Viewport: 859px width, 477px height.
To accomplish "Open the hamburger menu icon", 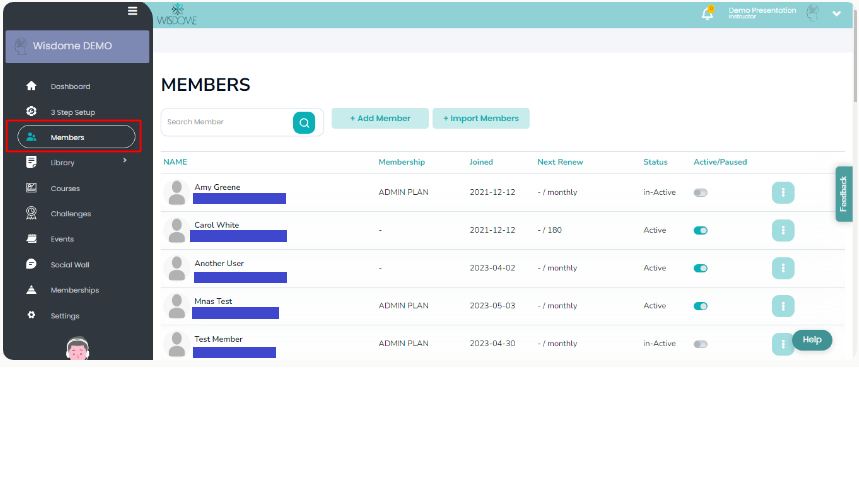I will pos(133,11).
